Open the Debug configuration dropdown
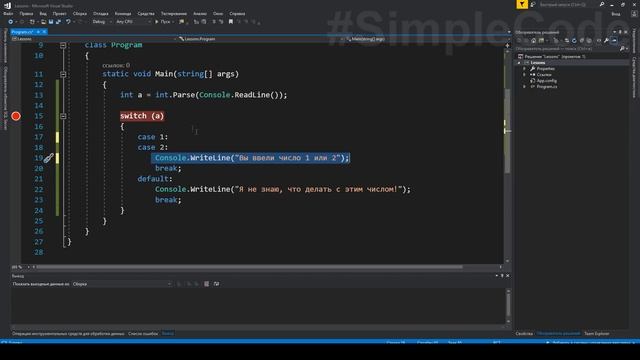Viewport: 640px width, 360px height. [x=102, y=22]
